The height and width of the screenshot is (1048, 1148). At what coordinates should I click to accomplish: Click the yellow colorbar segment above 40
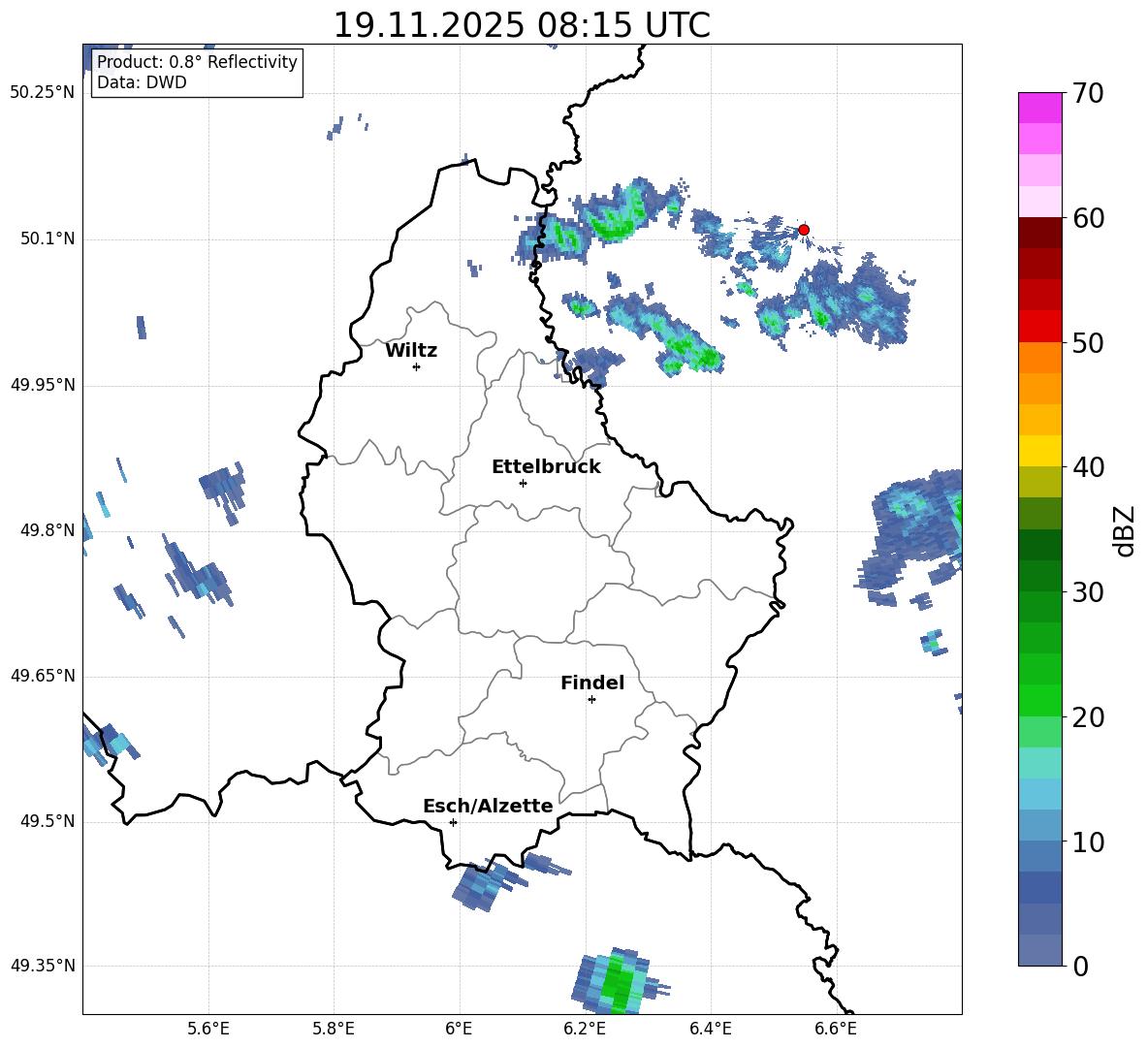(1039, 452)
